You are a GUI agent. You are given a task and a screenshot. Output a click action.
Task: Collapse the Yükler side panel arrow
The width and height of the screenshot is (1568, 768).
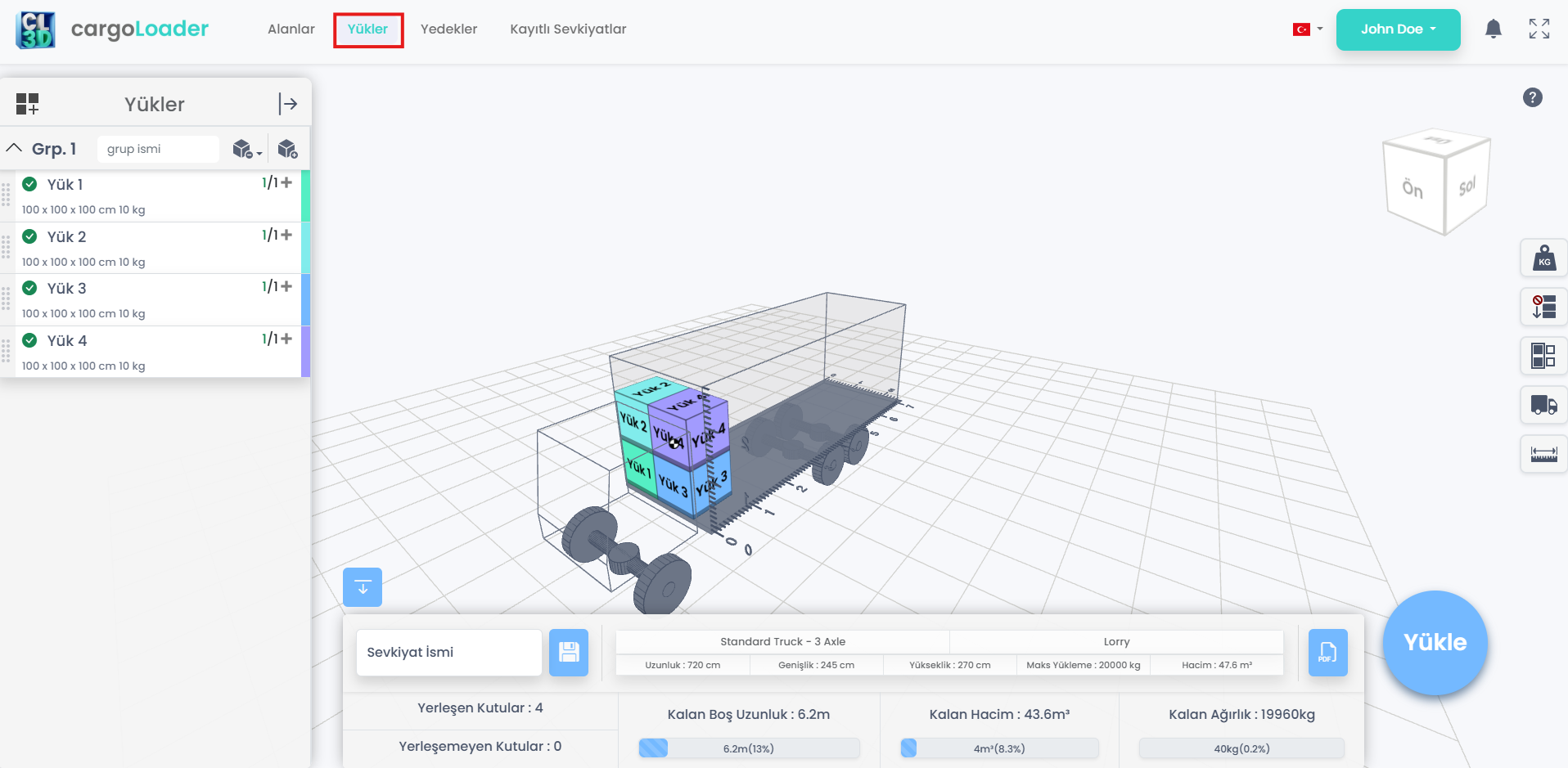click(x=287, y=104)
